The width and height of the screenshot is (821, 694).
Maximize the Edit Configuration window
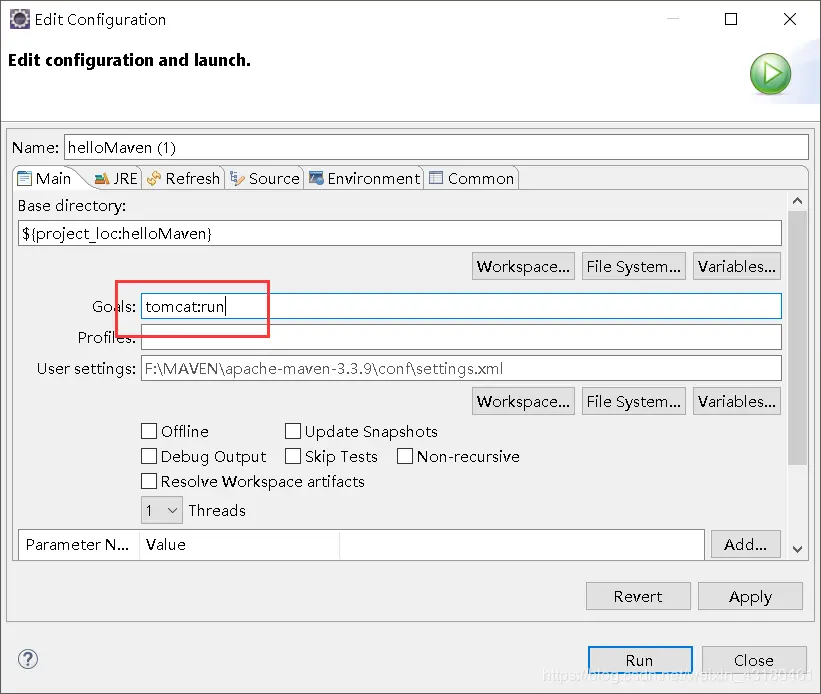(731, 19)
